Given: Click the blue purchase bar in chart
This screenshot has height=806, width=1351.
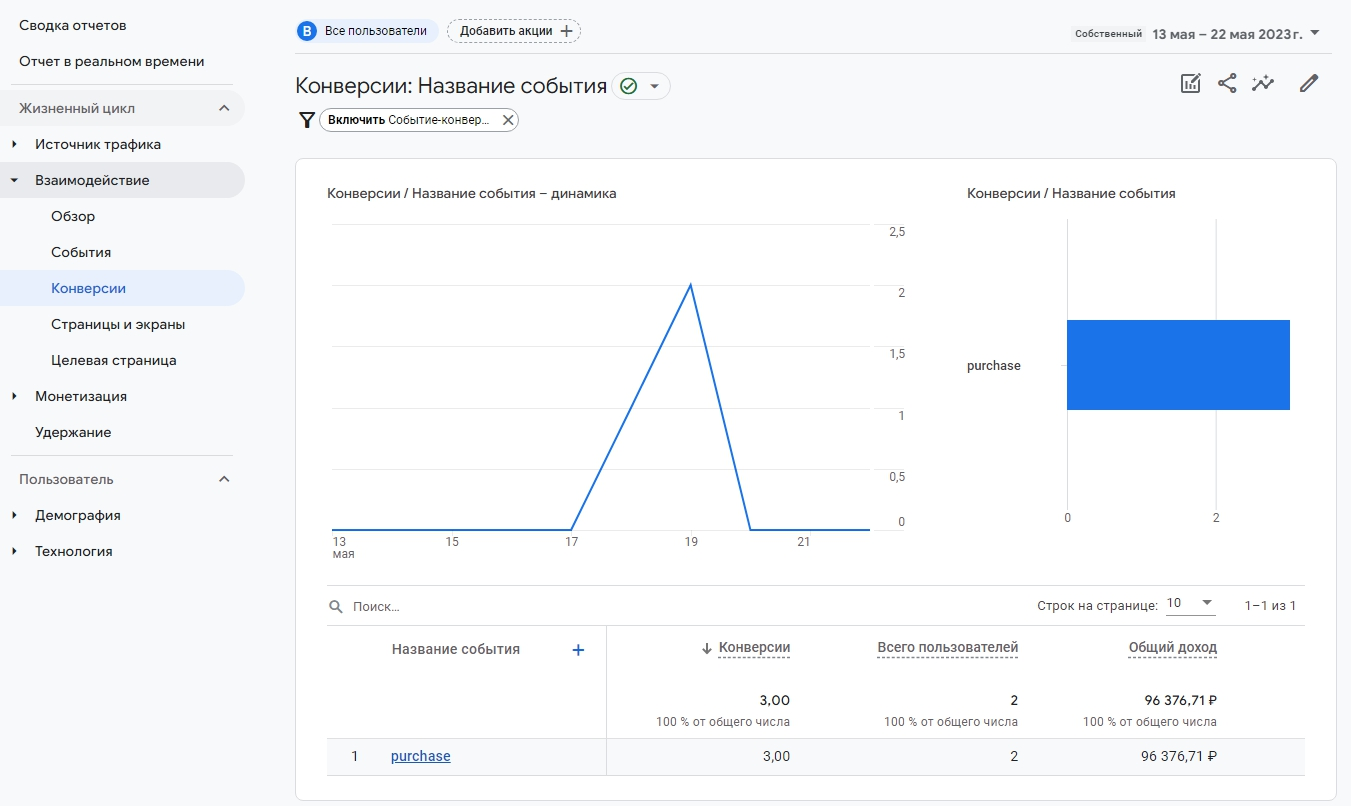Looking at the screenshot, I should click(1178, 365).
